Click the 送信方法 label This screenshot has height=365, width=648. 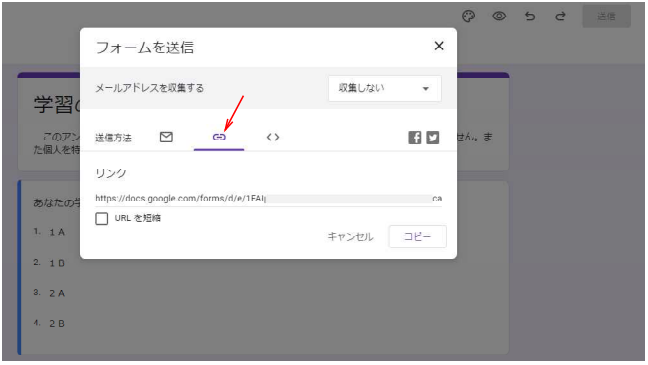[113, 138]
